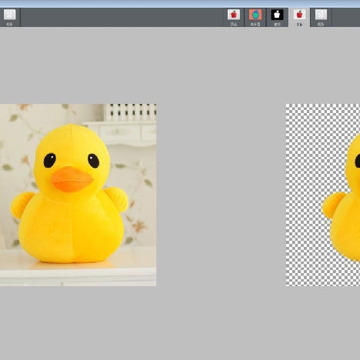Click the original duck photo with floral background

[x=78, y=195]
